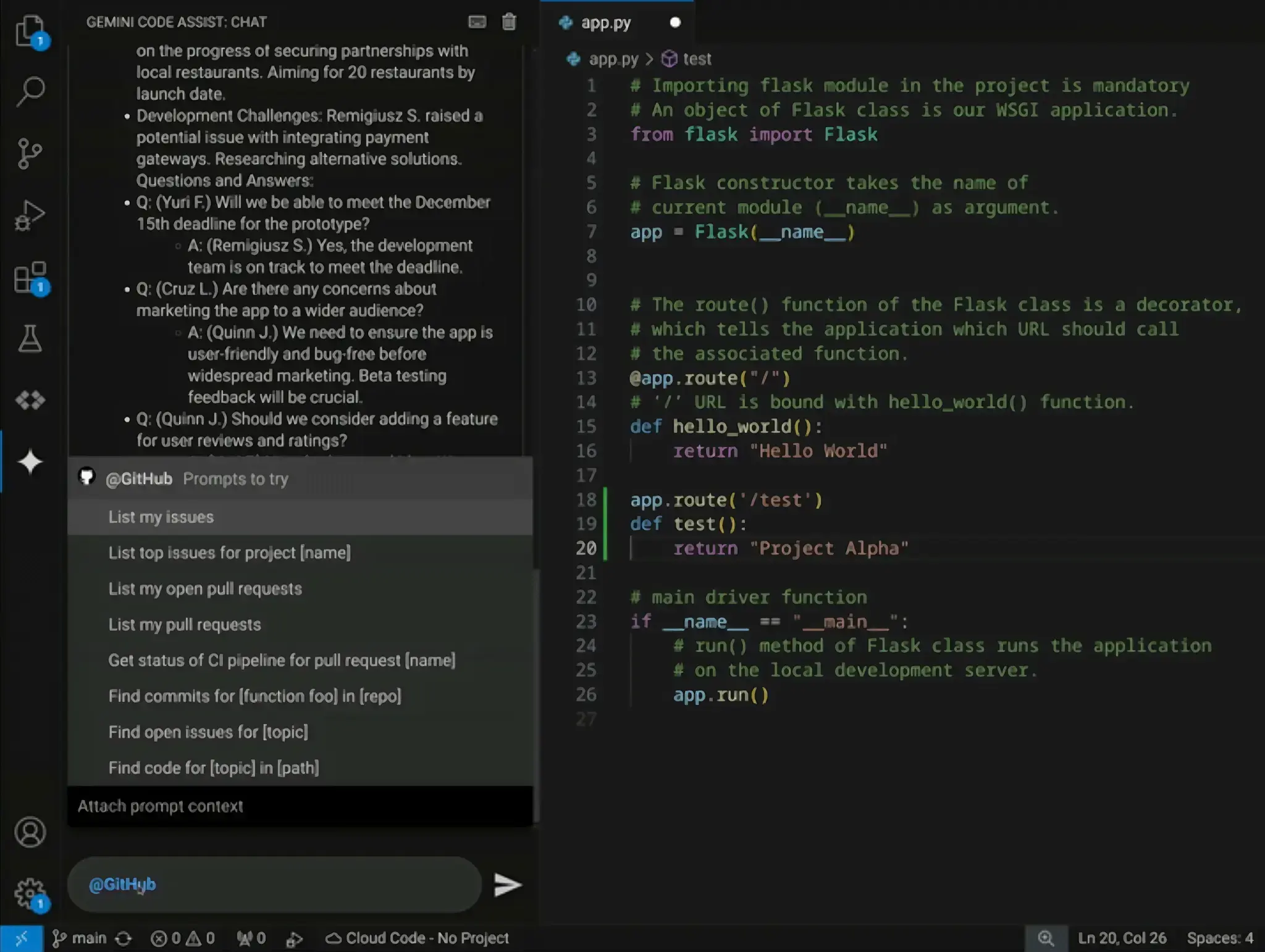
Task: Click the main branch in status bar
Action: coord(80,938)
